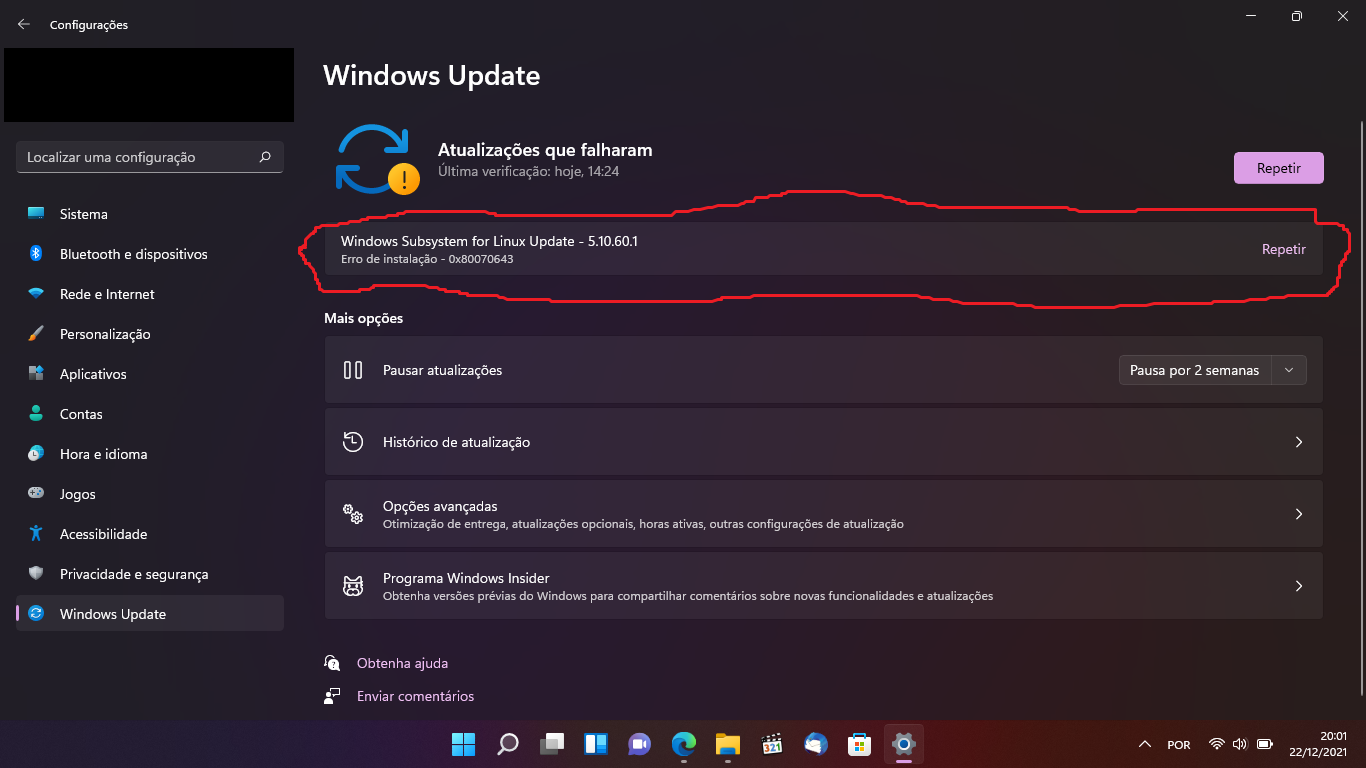Open Media Player Classic on taskbar
This screenshot has width=1366, height=768.
(x=771, y=744)
